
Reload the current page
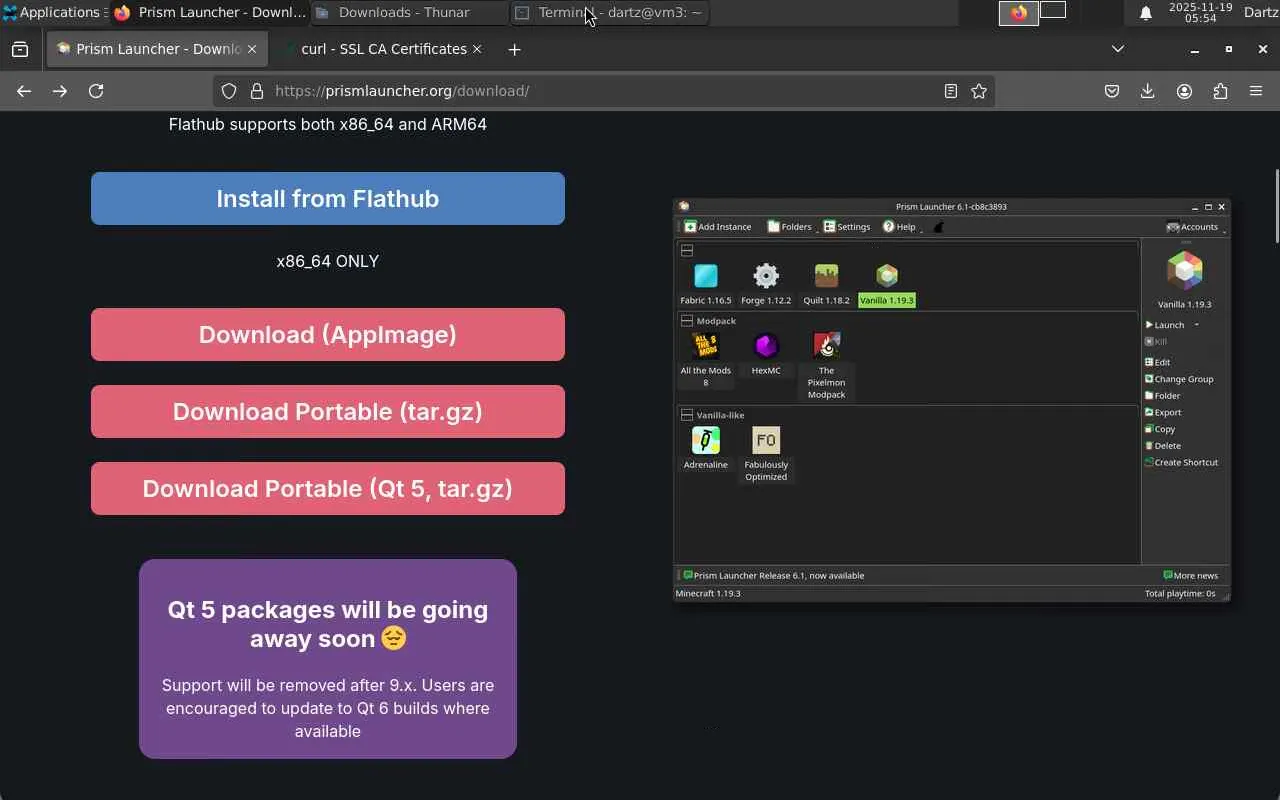[96, 91]
